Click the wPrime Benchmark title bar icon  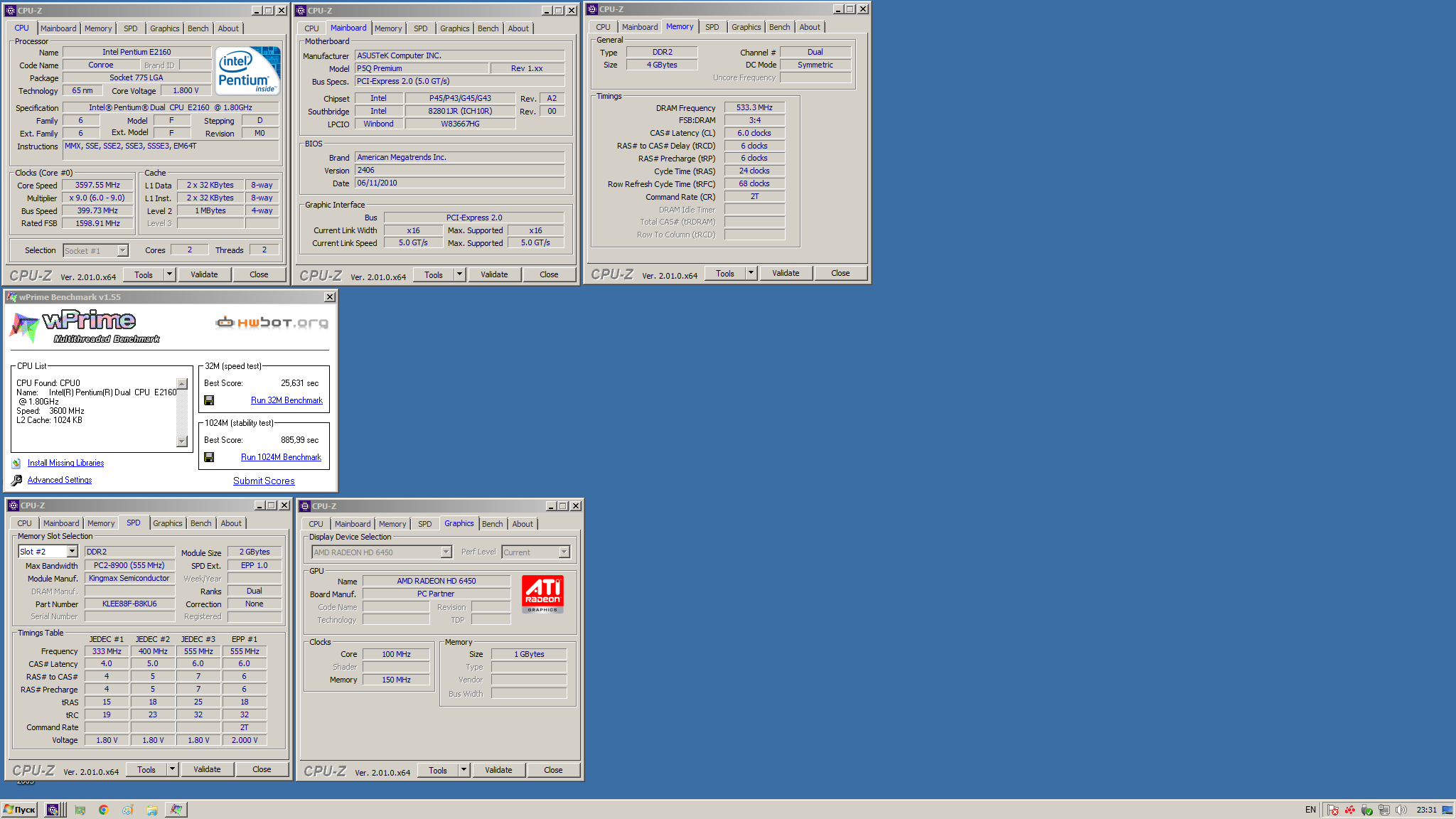(11, 297)
